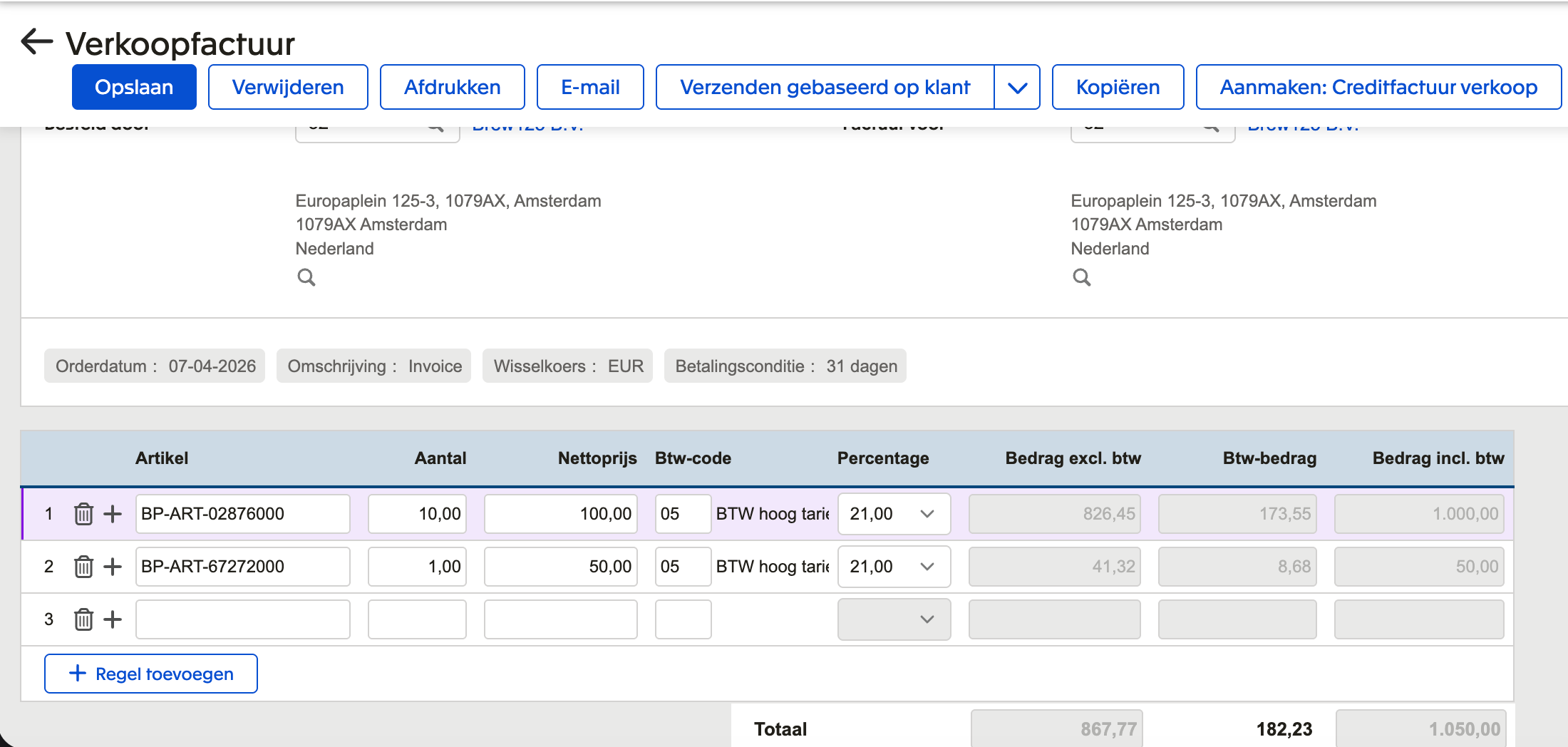Click the empty Btw-code field on line 3
The width and height of the screenshot is (1568, 747).
coord(683,619)
